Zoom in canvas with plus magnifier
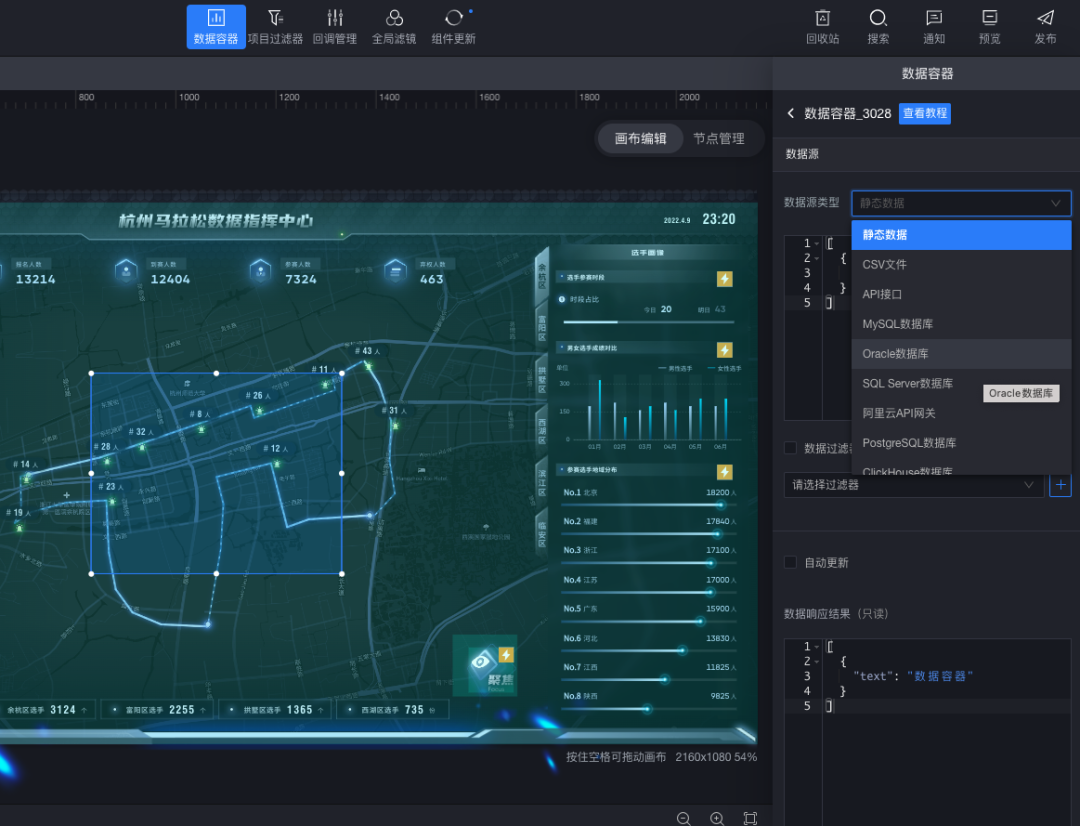The height and width of the screenshot is (826, 1080). [717, 818]
